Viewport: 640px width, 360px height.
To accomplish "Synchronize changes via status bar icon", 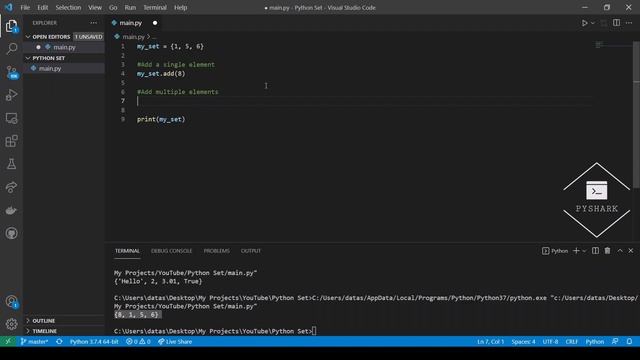I will tap(59, 341).
